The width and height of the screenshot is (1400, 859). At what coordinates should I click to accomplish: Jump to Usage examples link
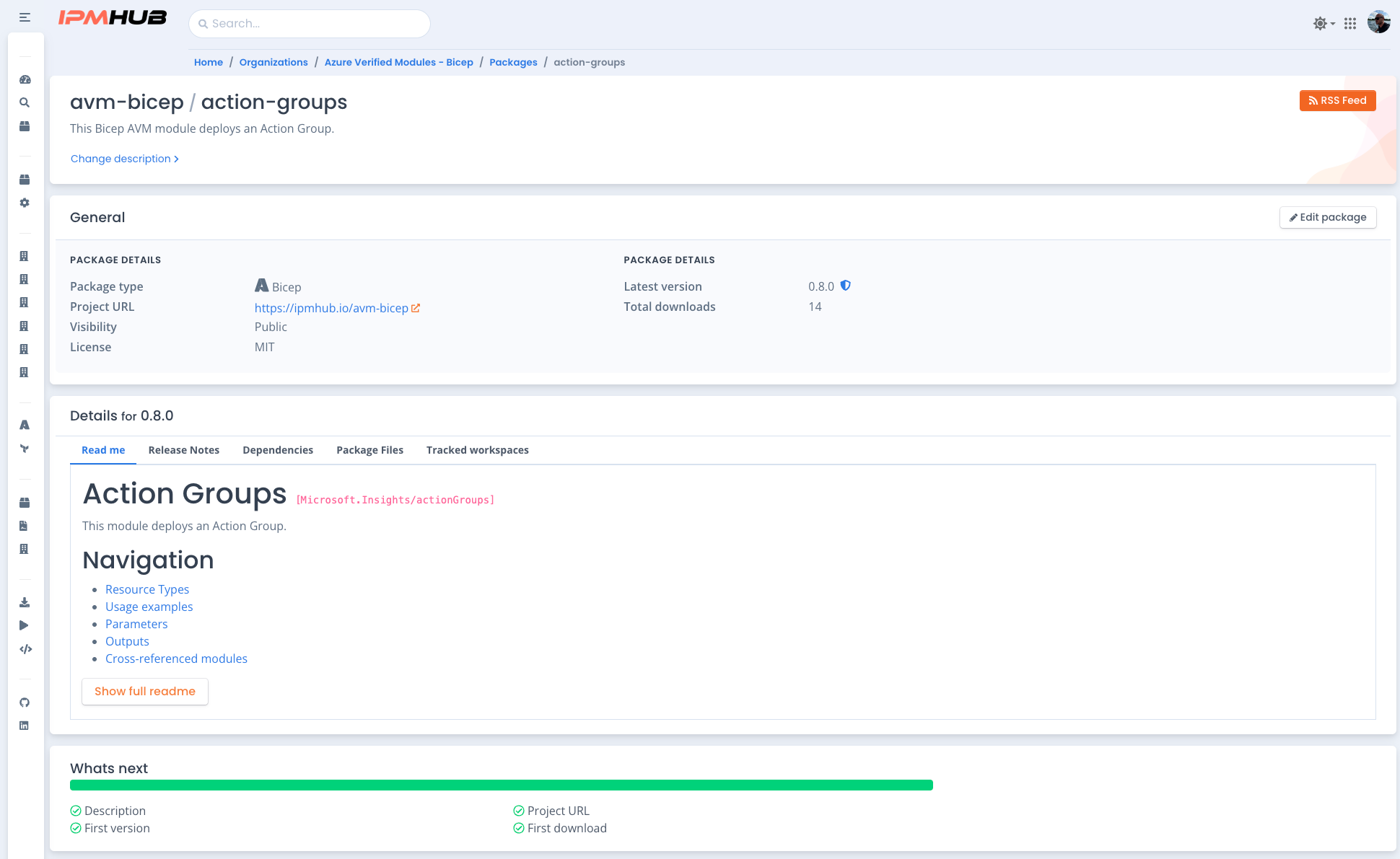click(x=149, y=607)
